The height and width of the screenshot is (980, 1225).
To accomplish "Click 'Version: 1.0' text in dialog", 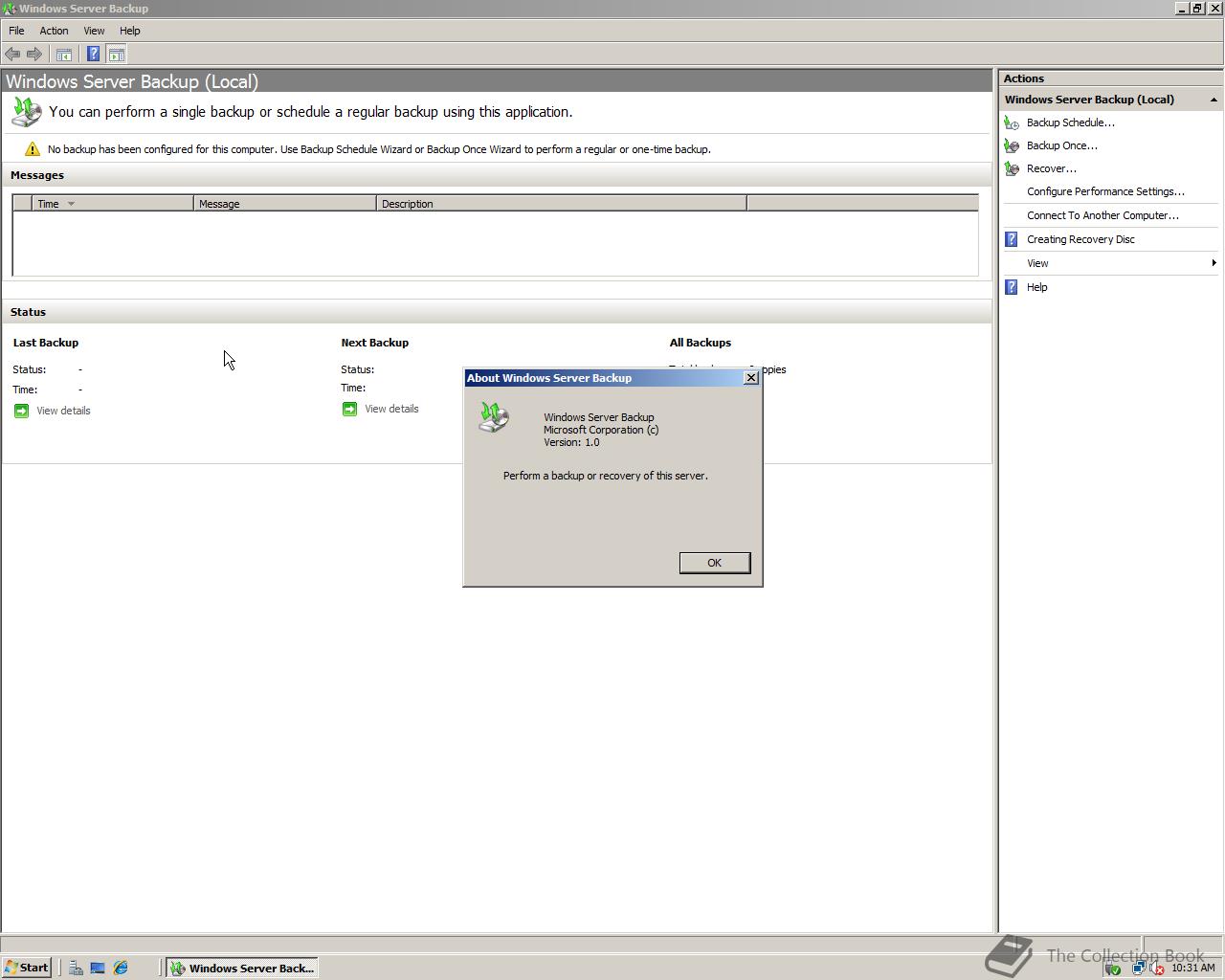I will (x=571, y=442).
